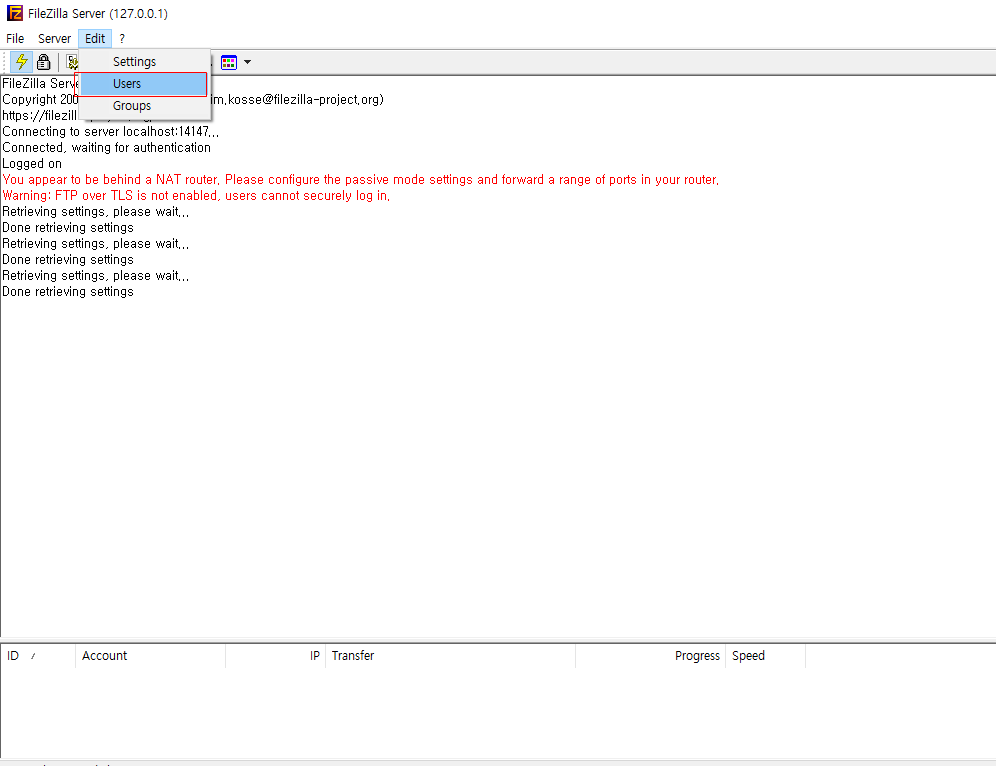Click the last 'Done retrieving settings' line
This screenshot has width=996, height=766.
click(68, 292)
